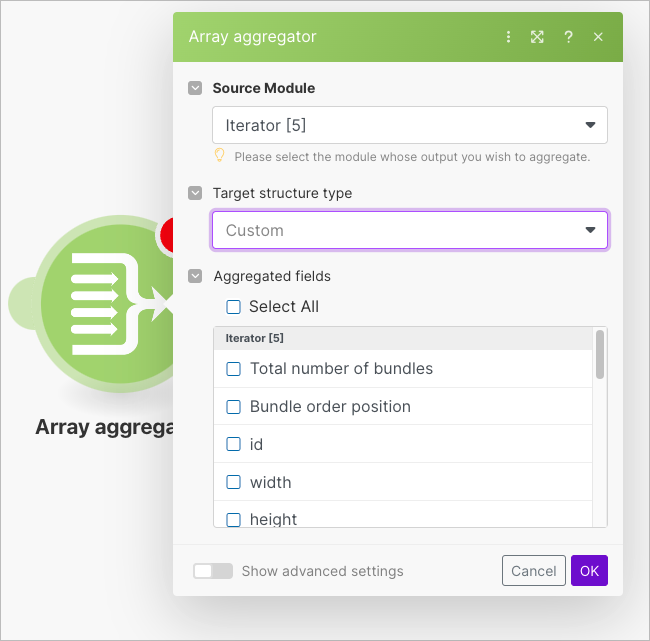Open help via the question mark icon
650x641 pixels.
(568, 37)
